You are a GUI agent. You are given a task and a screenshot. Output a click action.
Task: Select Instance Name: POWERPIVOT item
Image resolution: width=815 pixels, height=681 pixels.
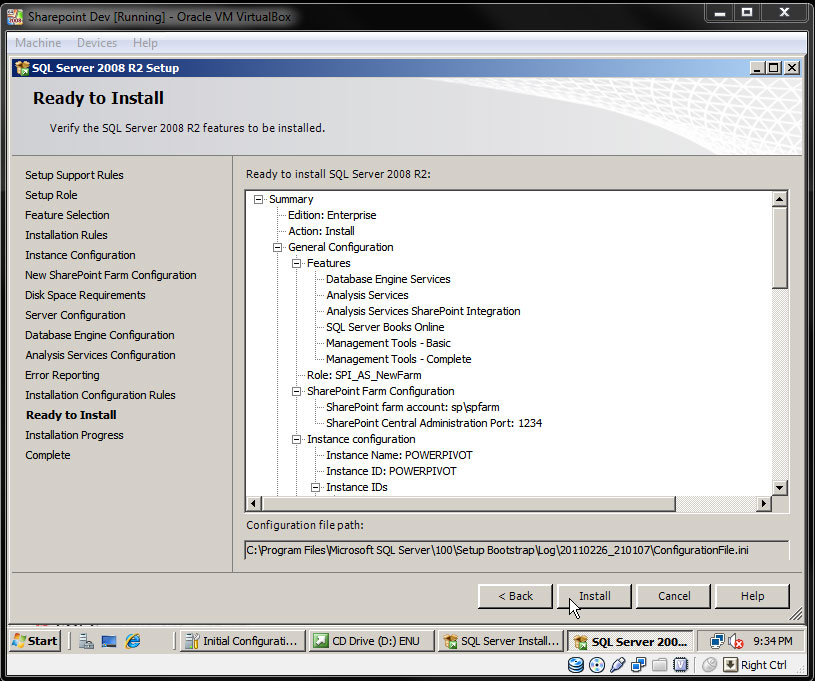[x=399, y=455]
